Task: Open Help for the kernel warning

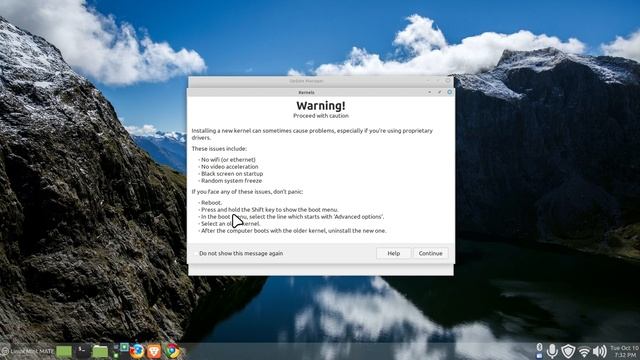Action: click(x=393, y=253)
